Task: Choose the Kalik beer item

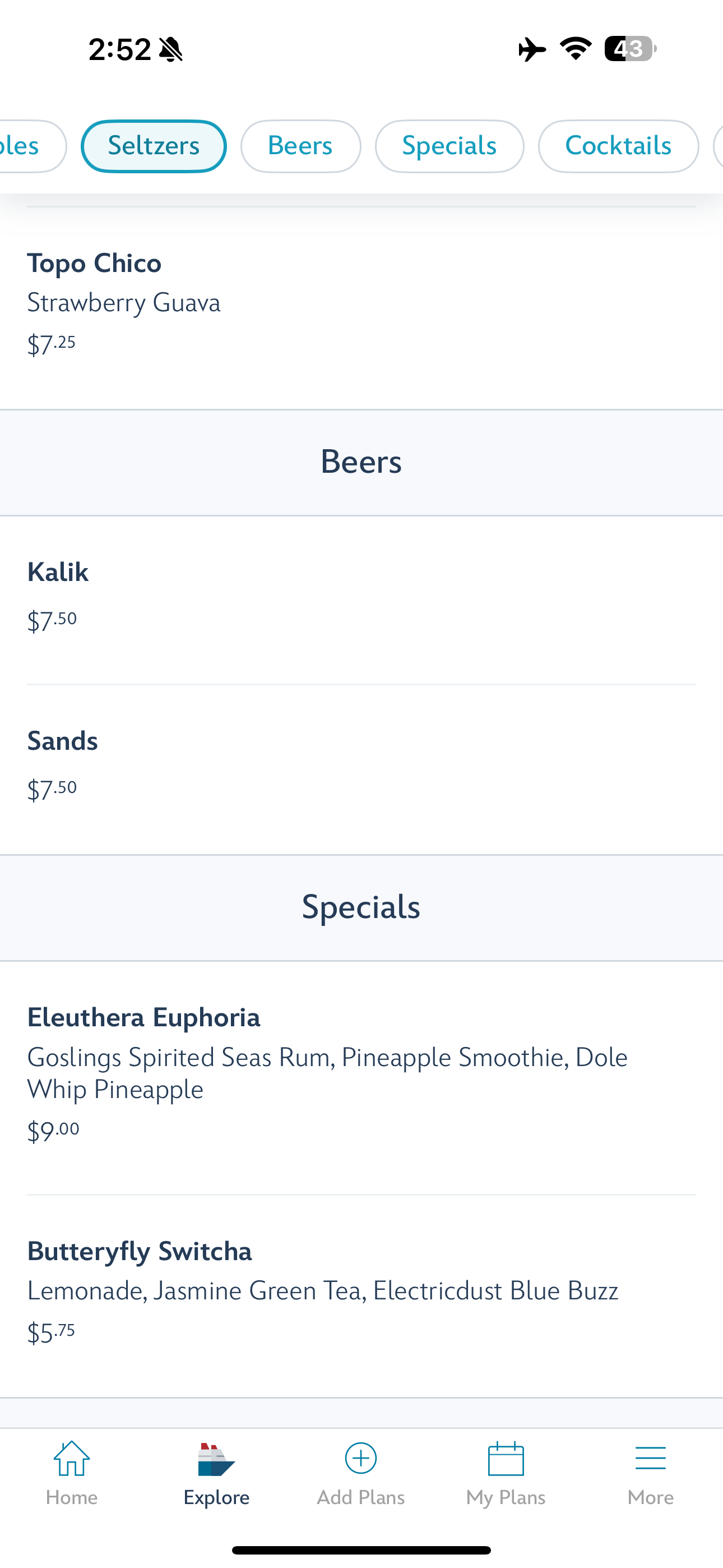Action: pos(361,600)
